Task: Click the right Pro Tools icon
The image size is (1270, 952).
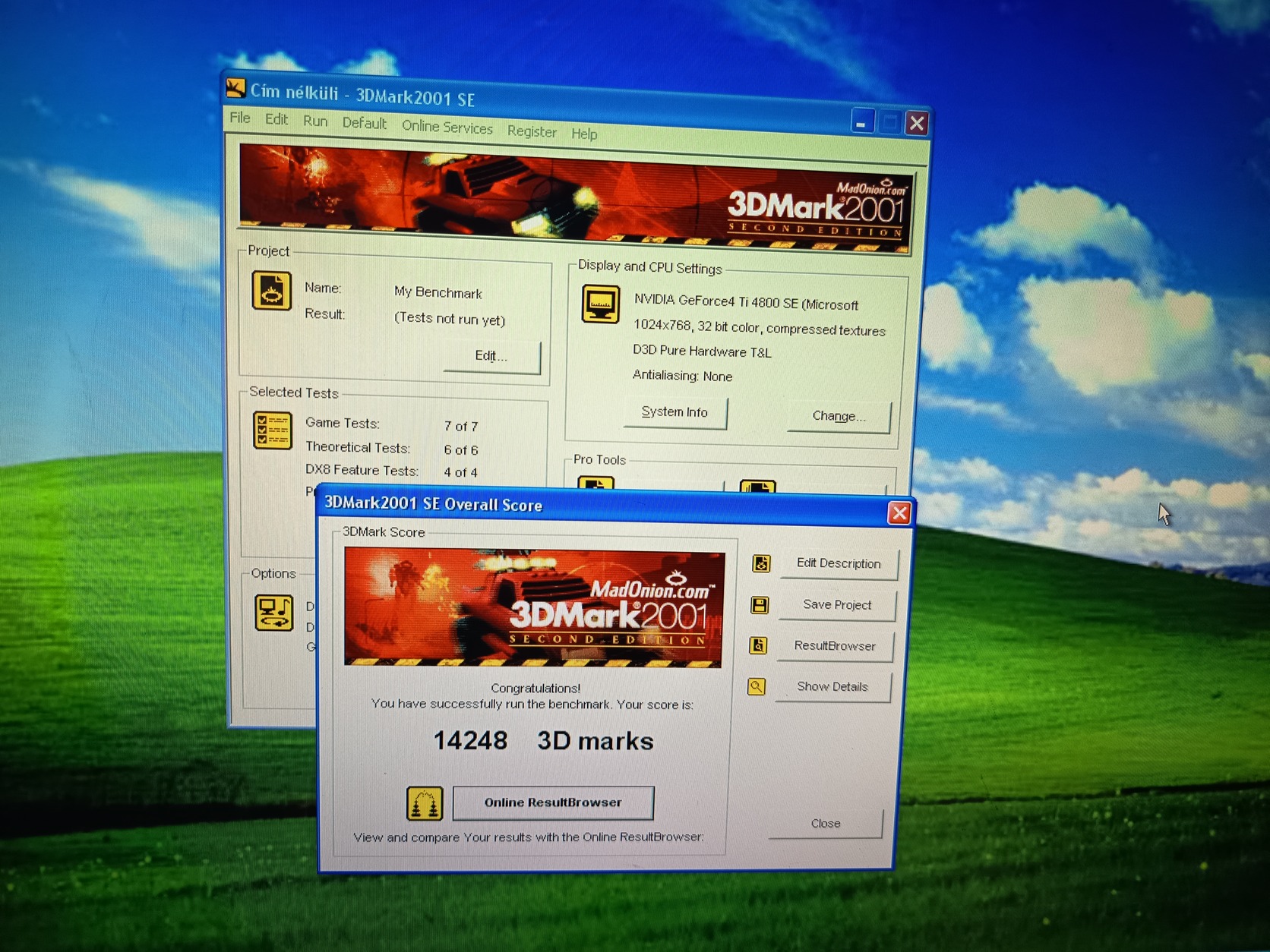Action: (758, 488)
